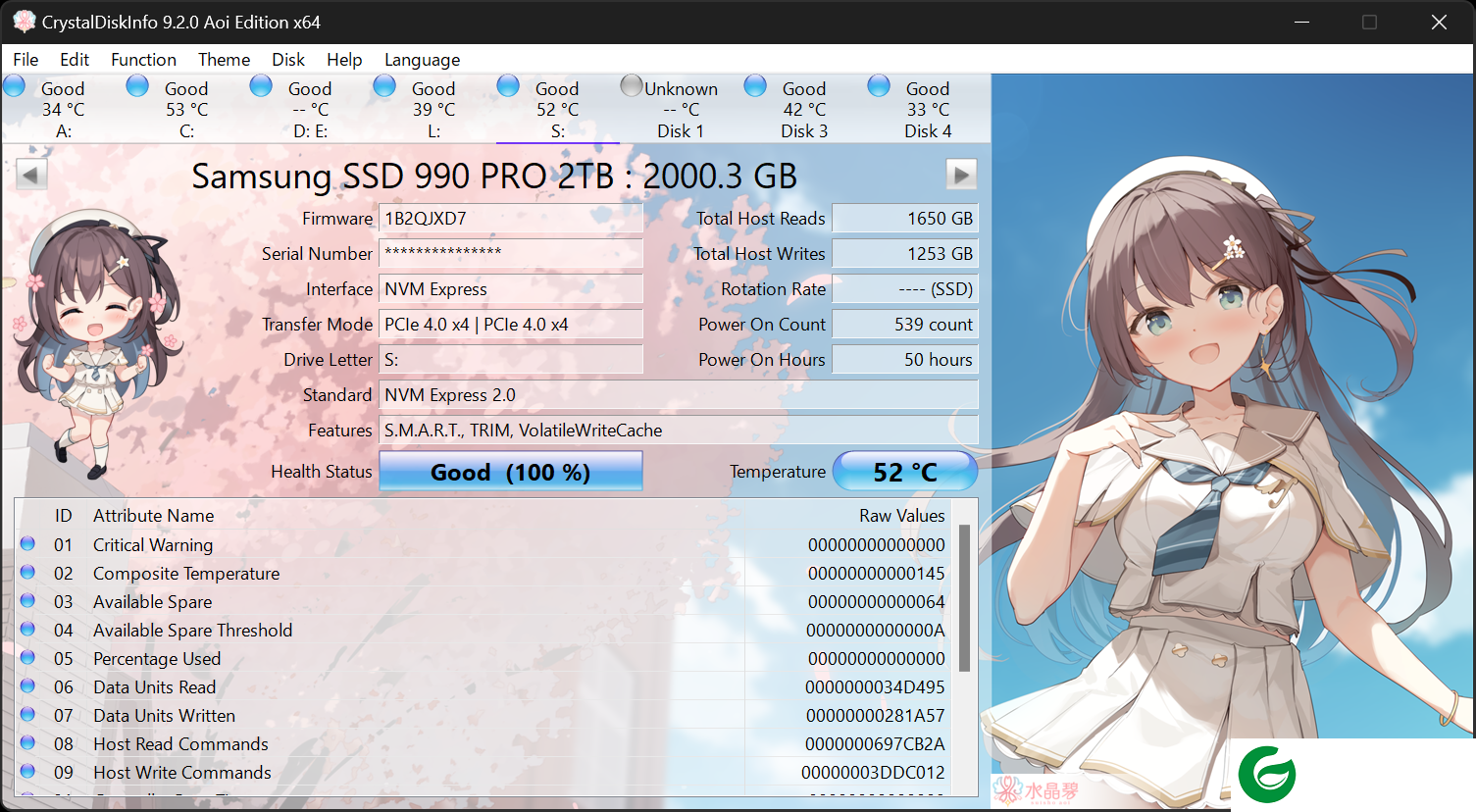Image resolution: width=1476 pixels, height=812 pixels.
Task: Click the Critical Warning status orb
Action: point(27,543)
